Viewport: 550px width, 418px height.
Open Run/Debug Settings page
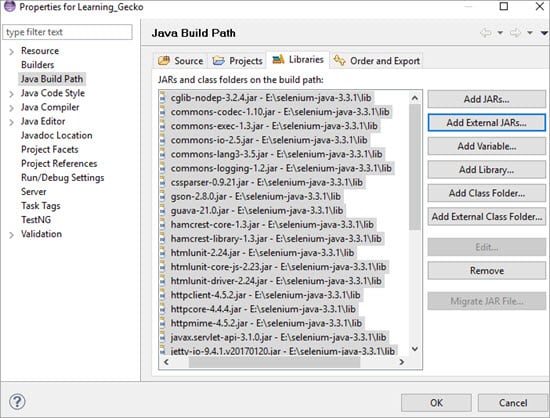click(62, 178)
